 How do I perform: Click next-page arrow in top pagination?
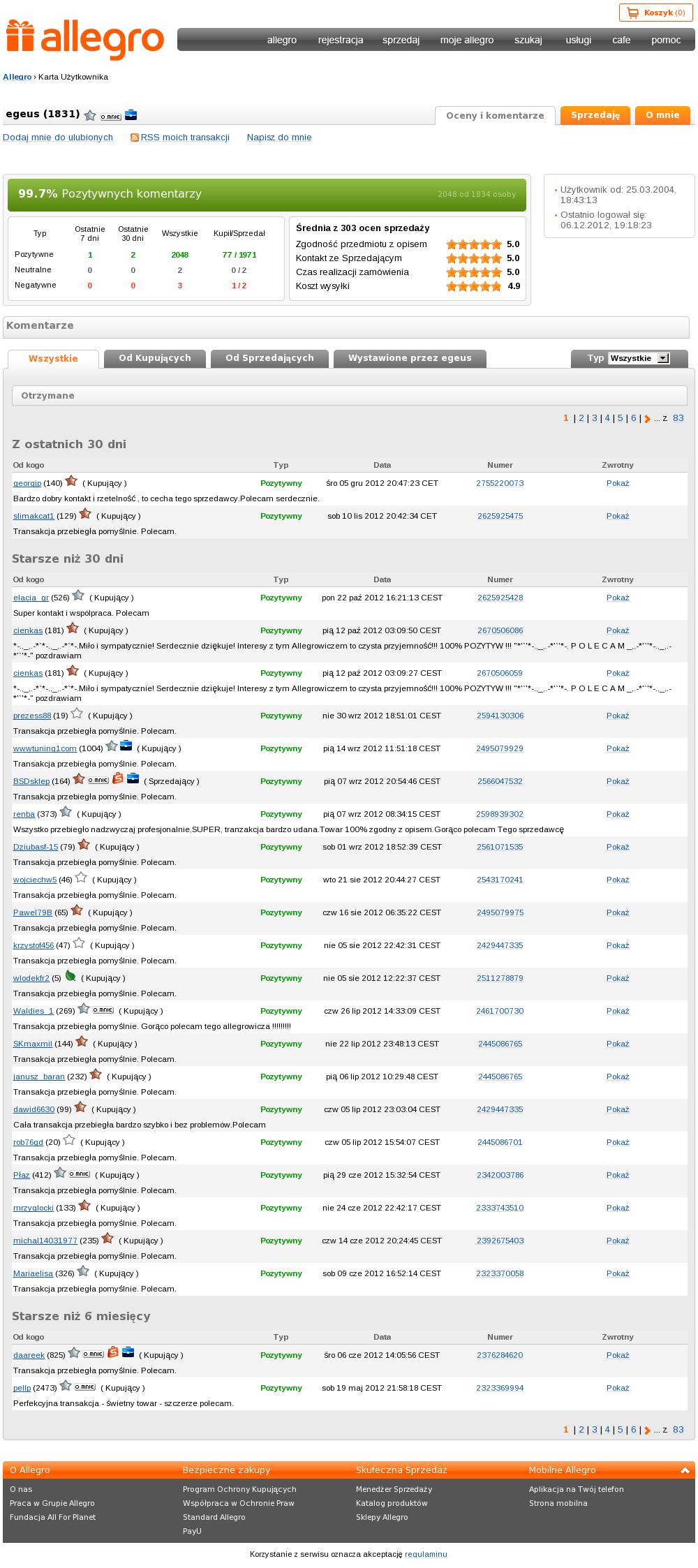point(647,419)
